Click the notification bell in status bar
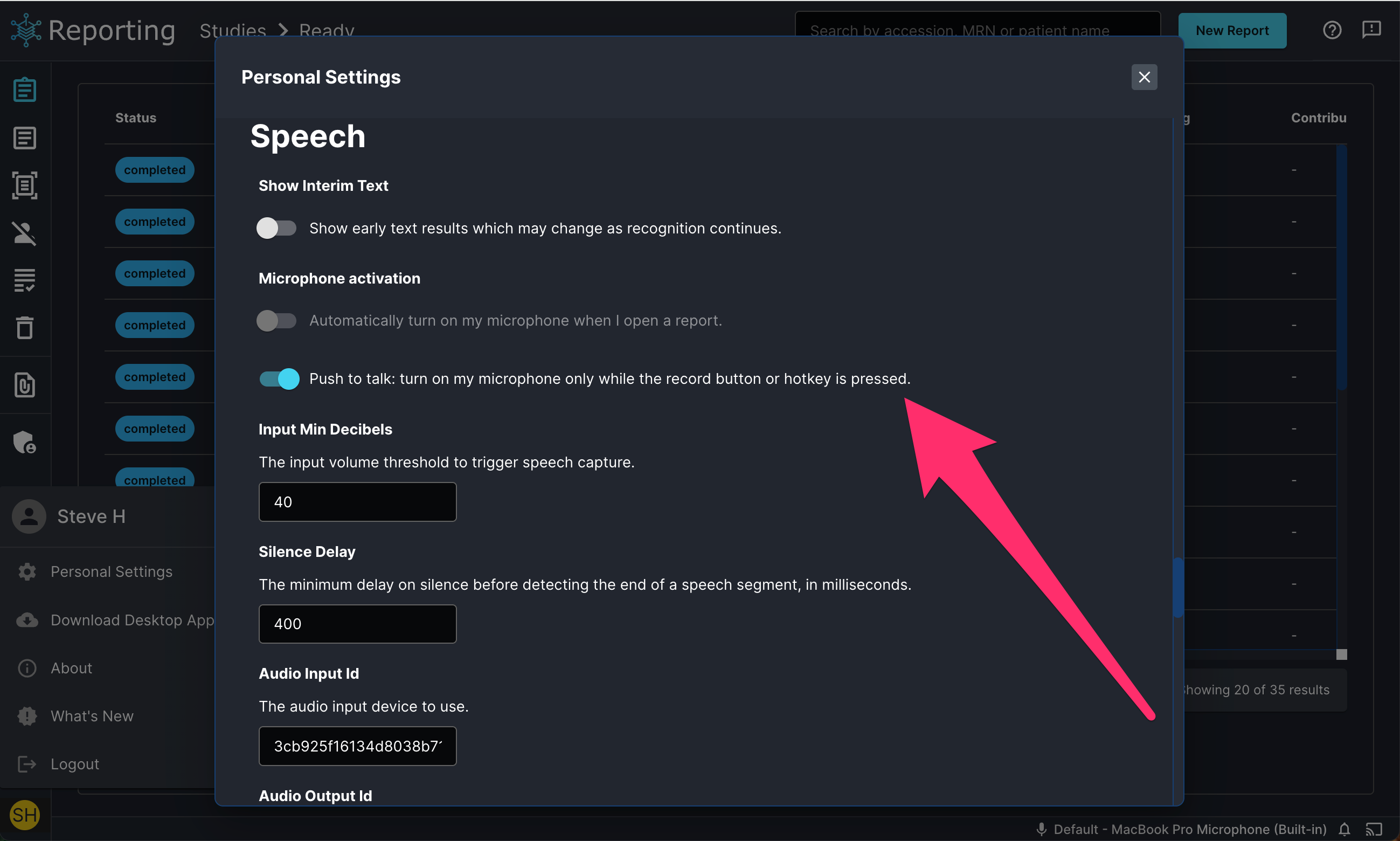The image size is (1400, 841). (1344, 830)
